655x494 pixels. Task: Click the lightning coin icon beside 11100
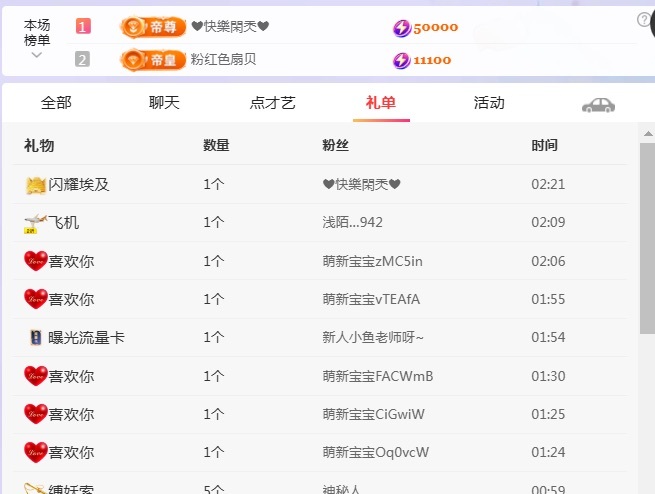[x=401, y=61]
